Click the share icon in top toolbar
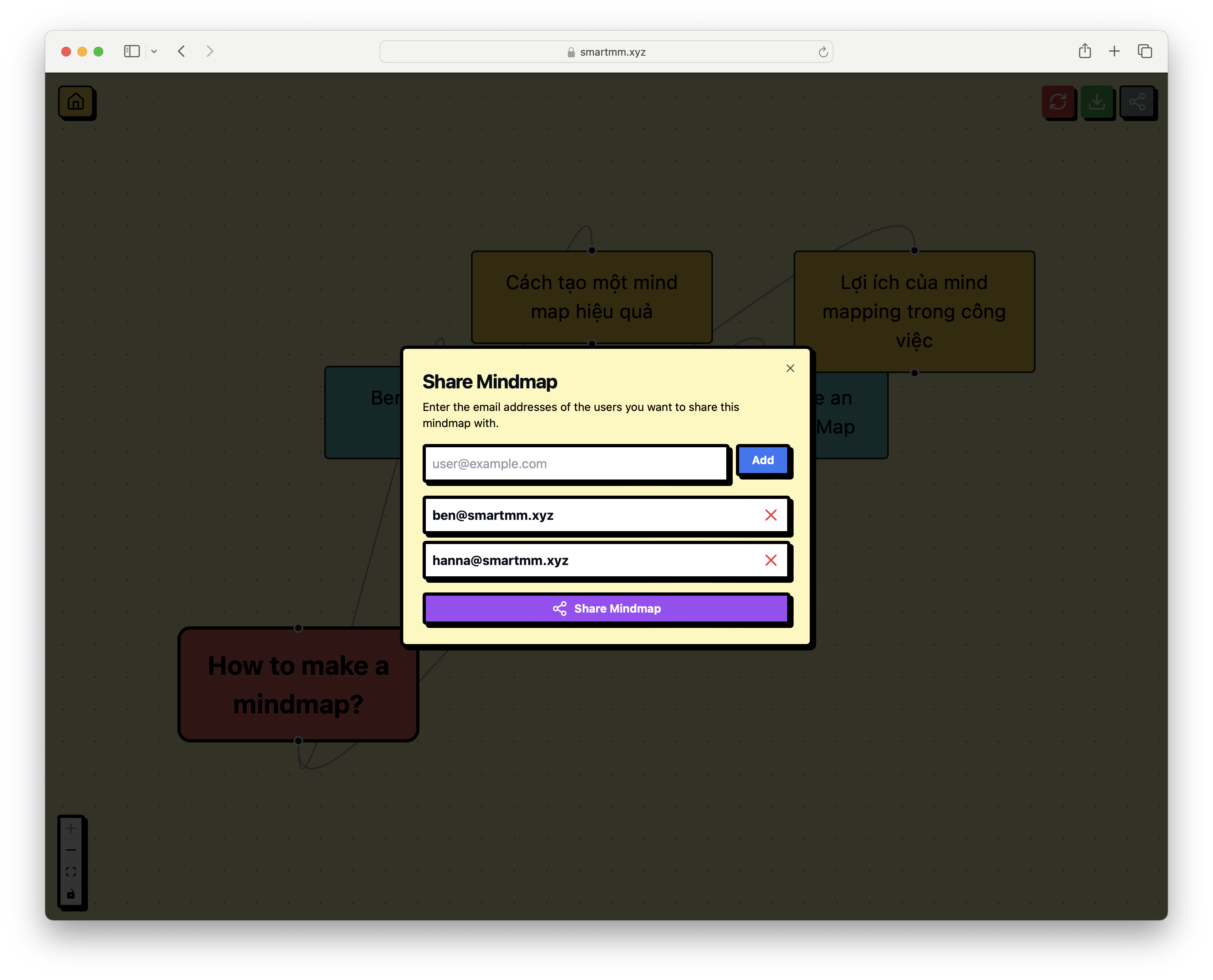The image size is (1213, 980). tap(1137, 102)
